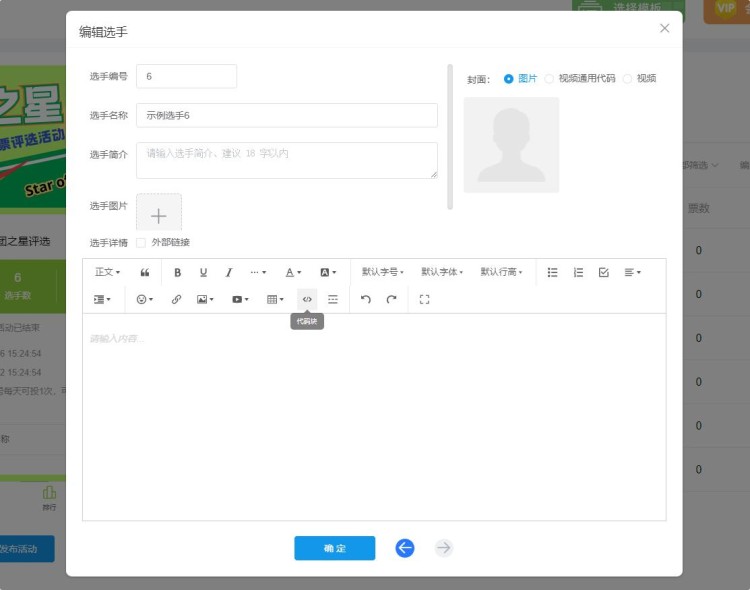Enter fullscreen editor mode
Screen dimensions: 750x590
(x=424, y=299)
